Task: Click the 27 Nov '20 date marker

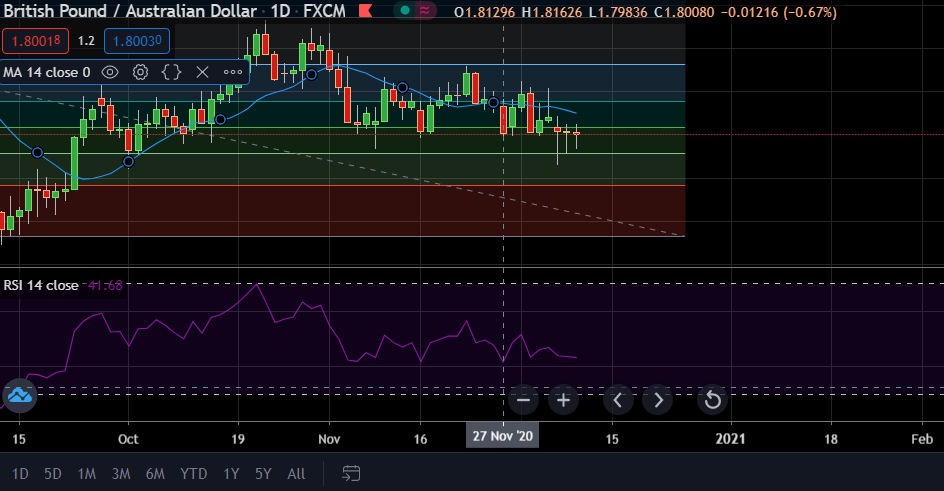Action: [x=502, y=438]
